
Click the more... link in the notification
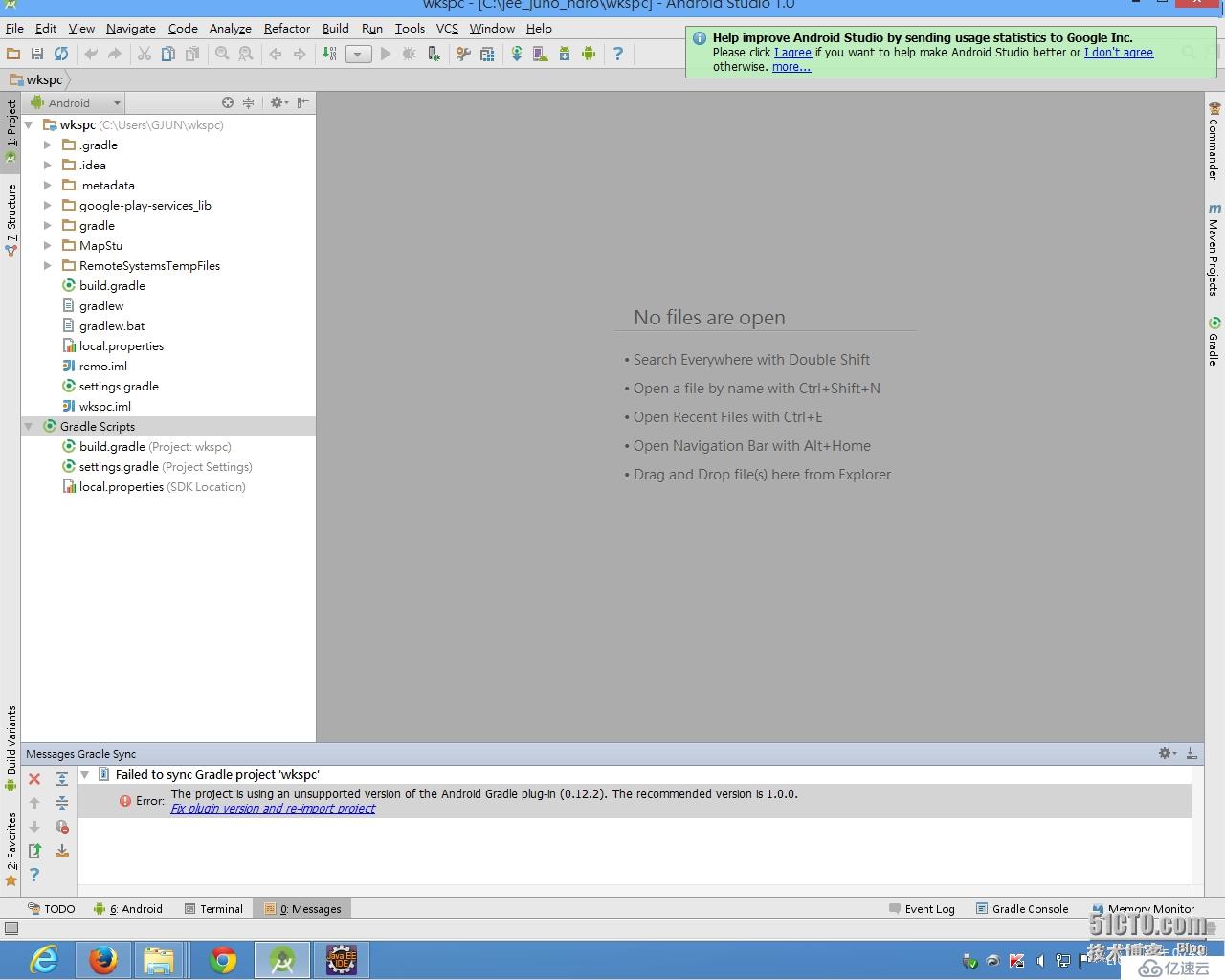791,67
